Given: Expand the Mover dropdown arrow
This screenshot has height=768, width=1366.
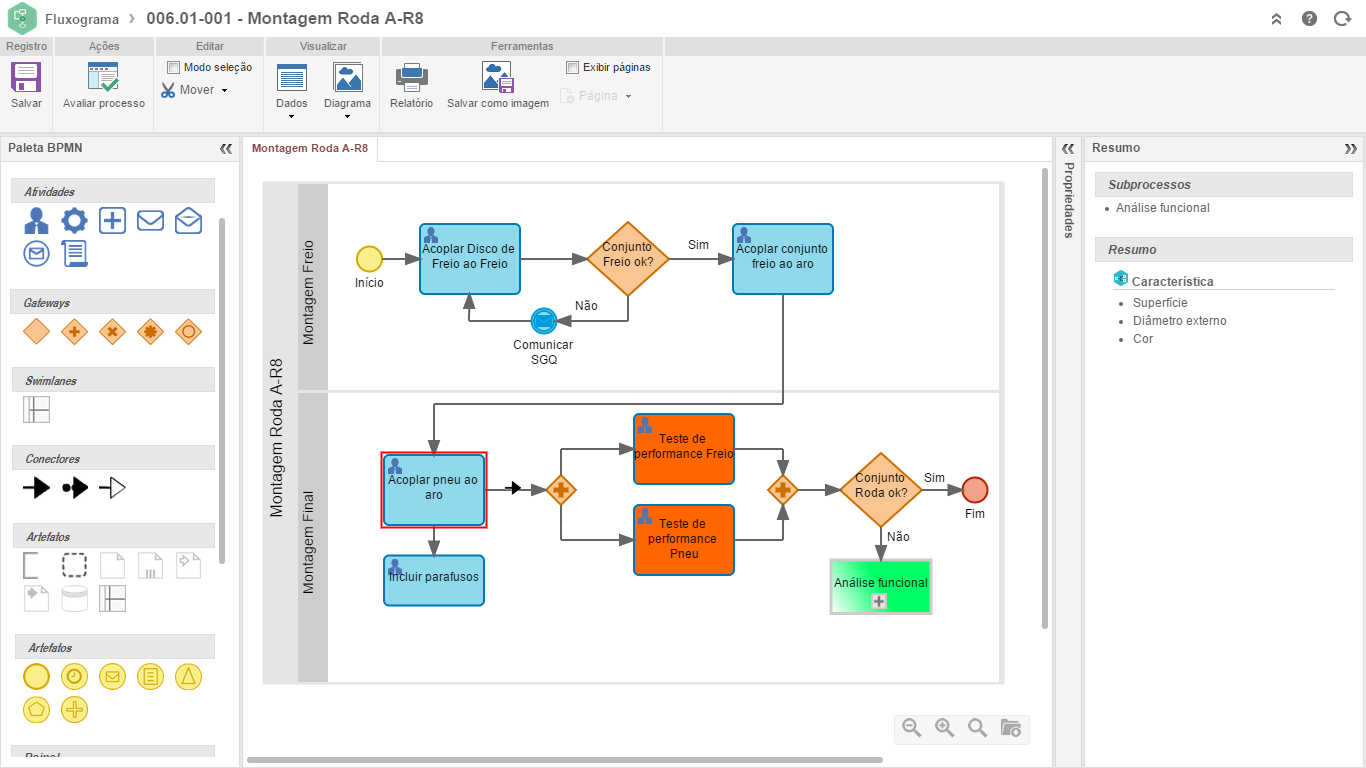Looking at the screenshot, I should coord(224,90).
